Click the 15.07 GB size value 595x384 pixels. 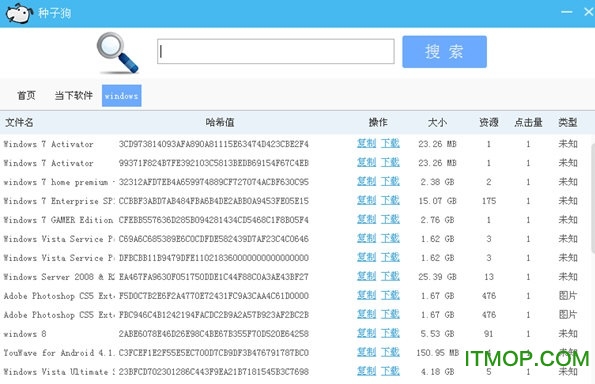437,201
